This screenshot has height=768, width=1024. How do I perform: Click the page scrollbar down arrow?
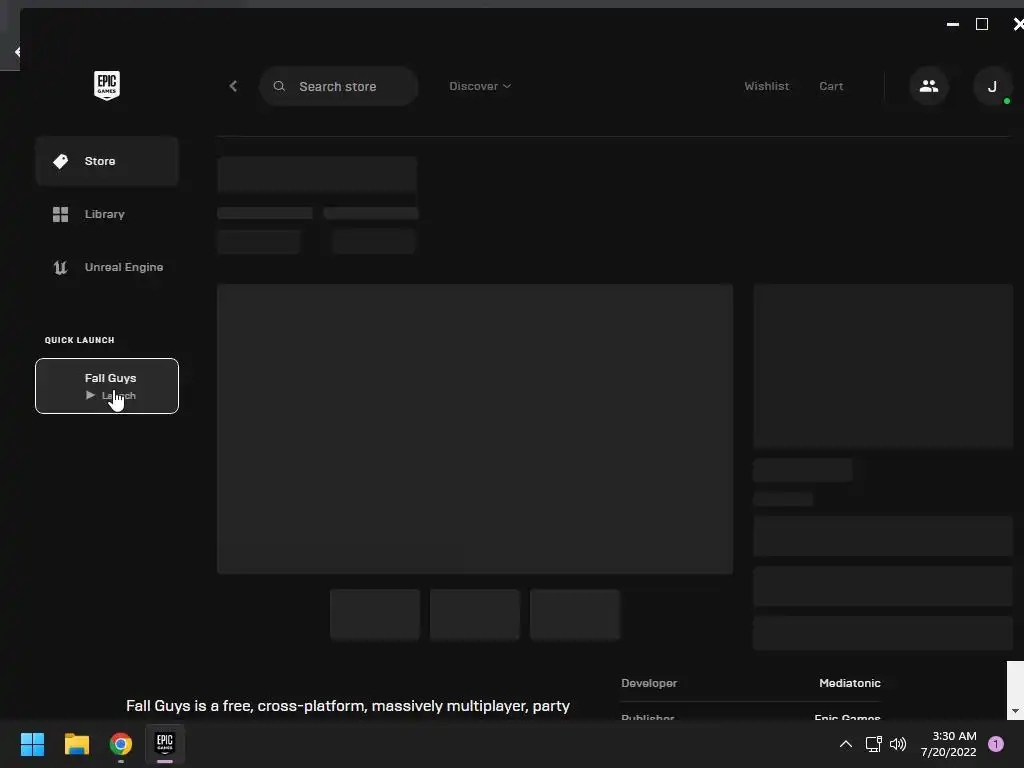click(1015, 711)
